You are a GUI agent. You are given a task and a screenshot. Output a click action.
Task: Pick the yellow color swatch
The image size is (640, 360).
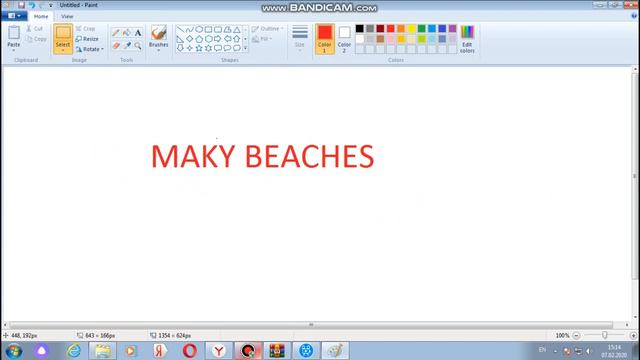411,28
